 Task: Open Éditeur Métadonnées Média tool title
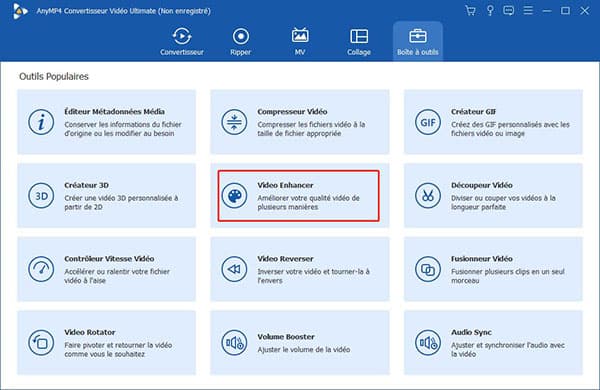[x=114, y=112]
